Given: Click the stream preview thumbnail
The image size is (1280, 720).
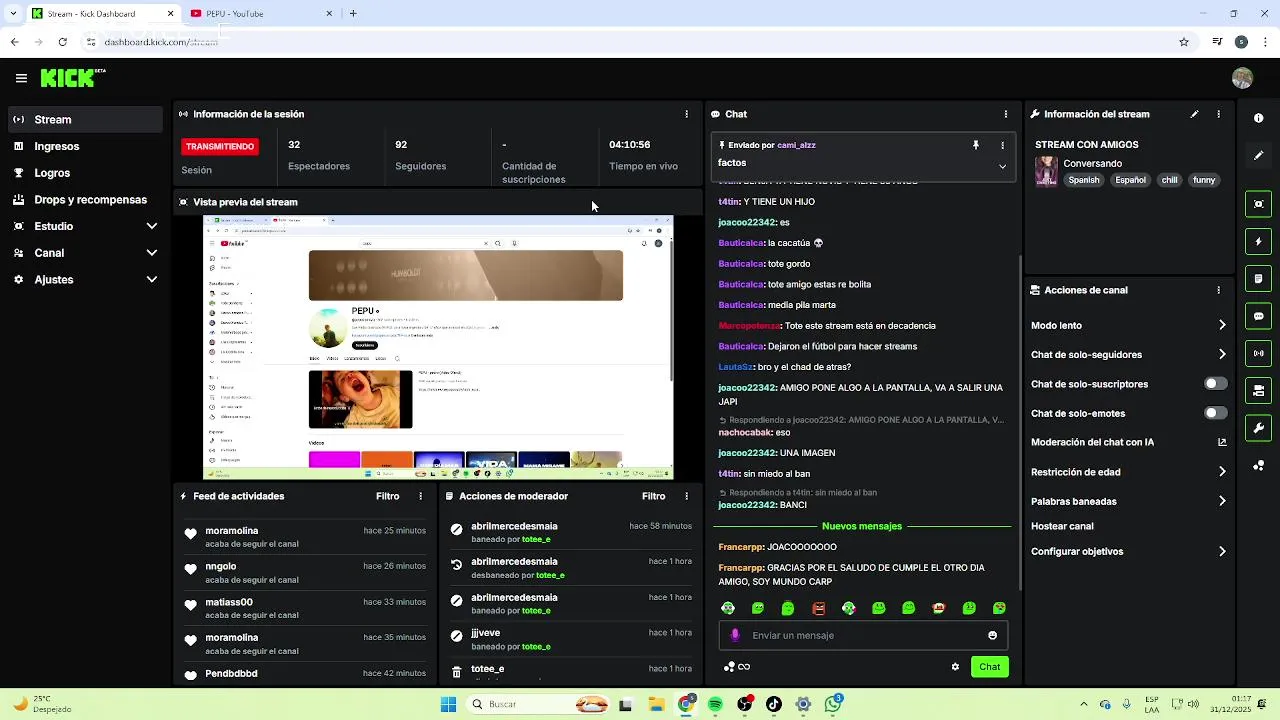Looking at the screenshot, I should [x=438, y=347].
